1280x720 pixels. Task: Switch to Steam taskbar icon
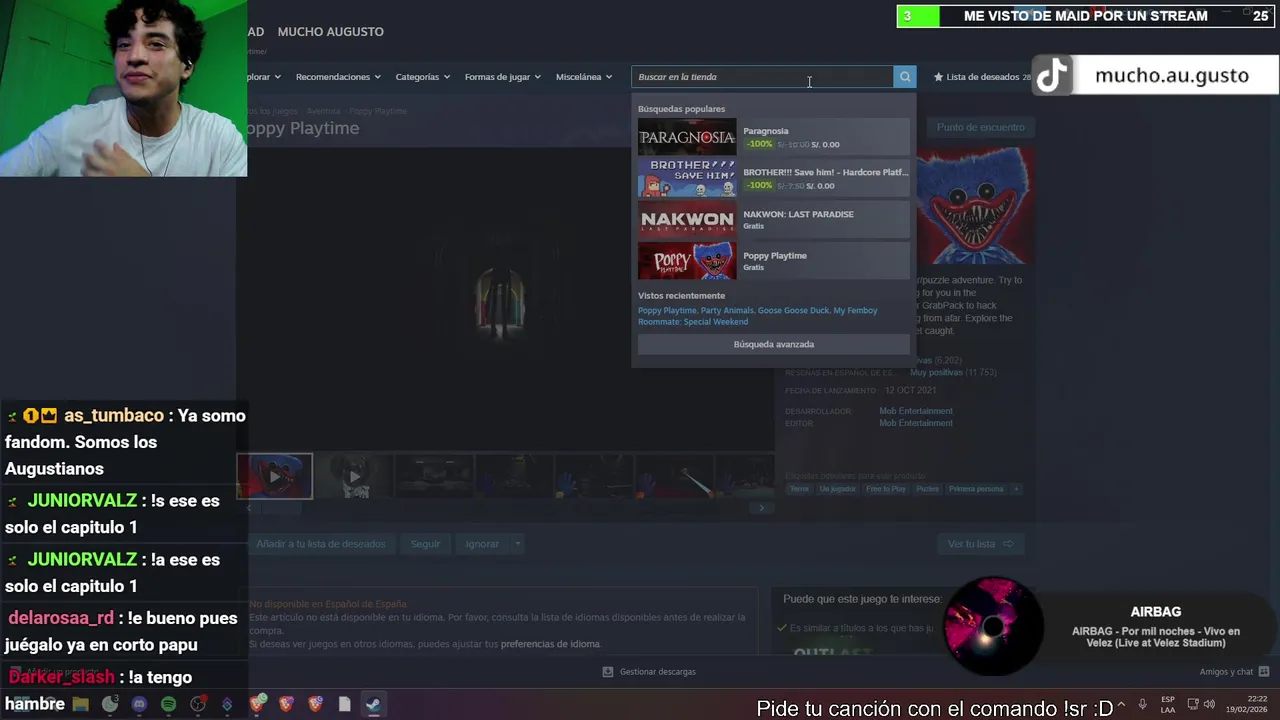(373, 704)
